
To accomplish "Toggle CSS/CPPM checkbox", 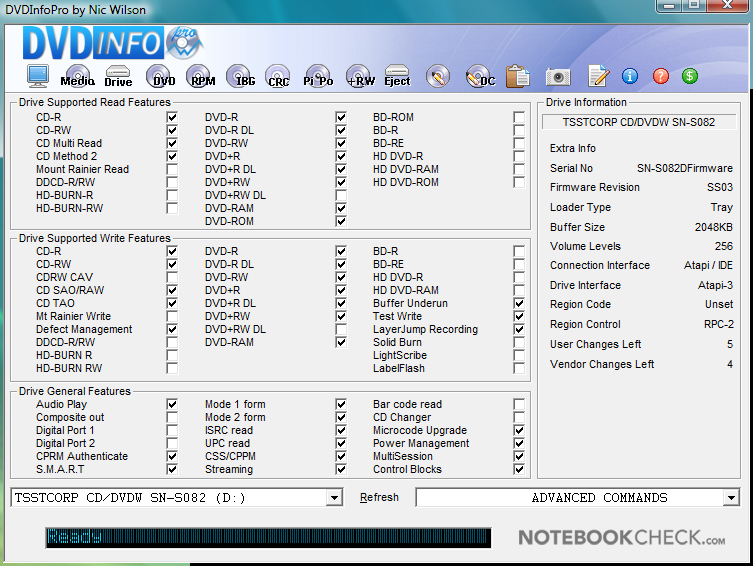I will (341, 456).
